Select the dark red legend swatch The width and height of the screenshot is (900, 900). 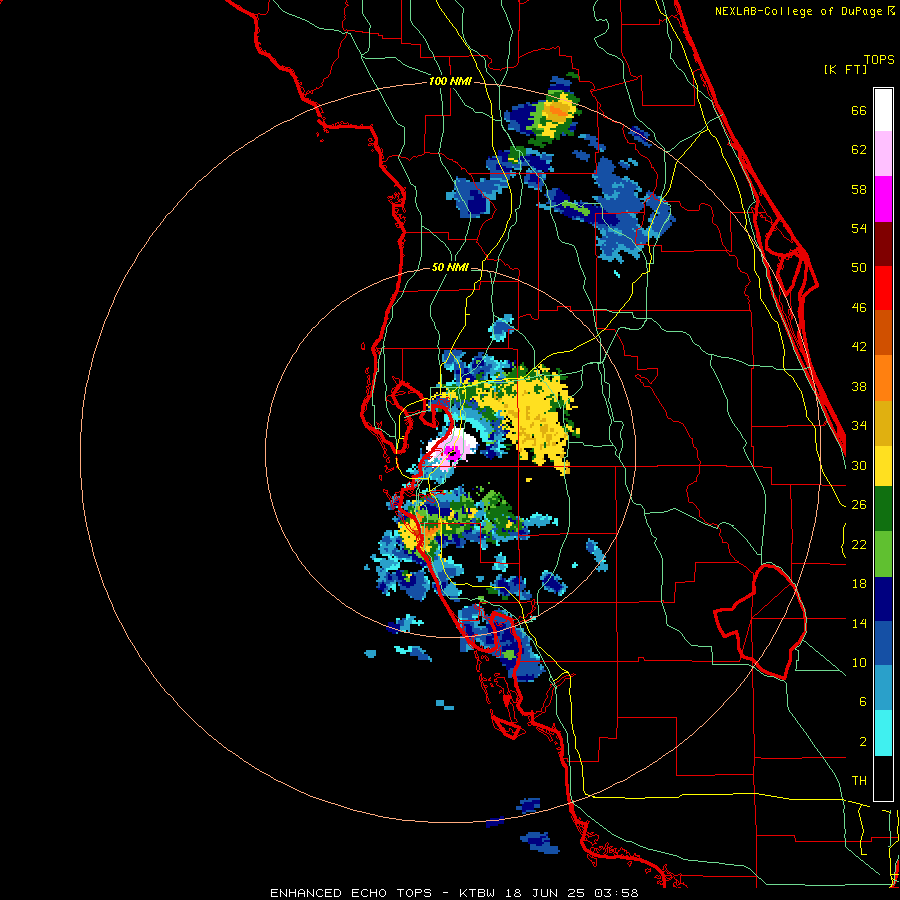click(x=883, y=244)
